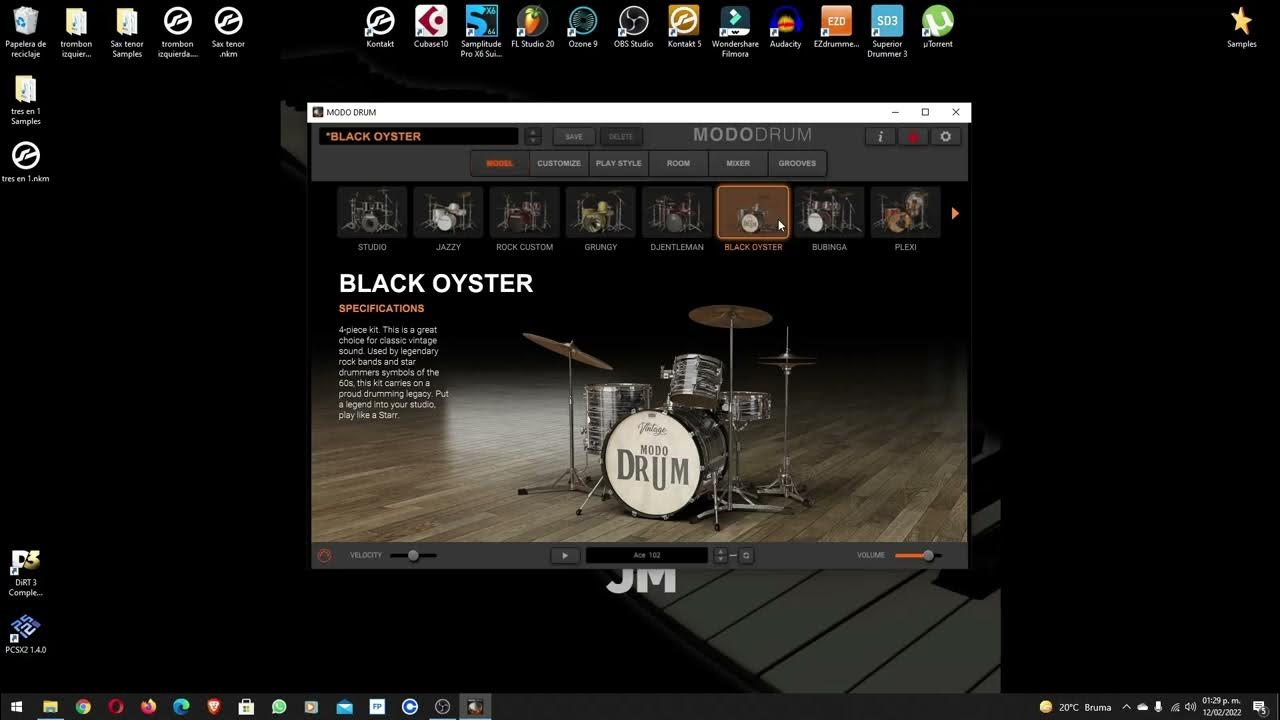The height and width of the screenshot is (720, 1280).
Task: Select the tres en 1.nkm file
Action: tap(25, 161)
